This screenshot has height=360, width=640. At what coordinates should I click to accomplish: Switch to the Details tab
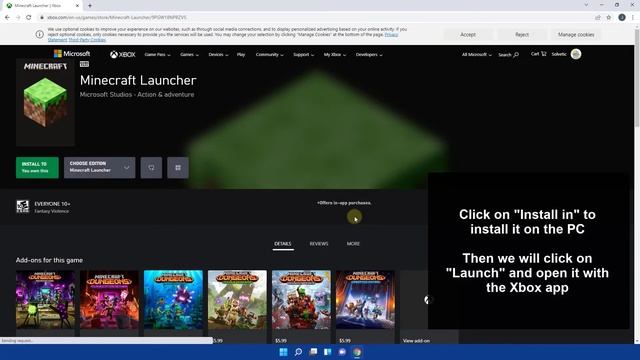[283, 244]
